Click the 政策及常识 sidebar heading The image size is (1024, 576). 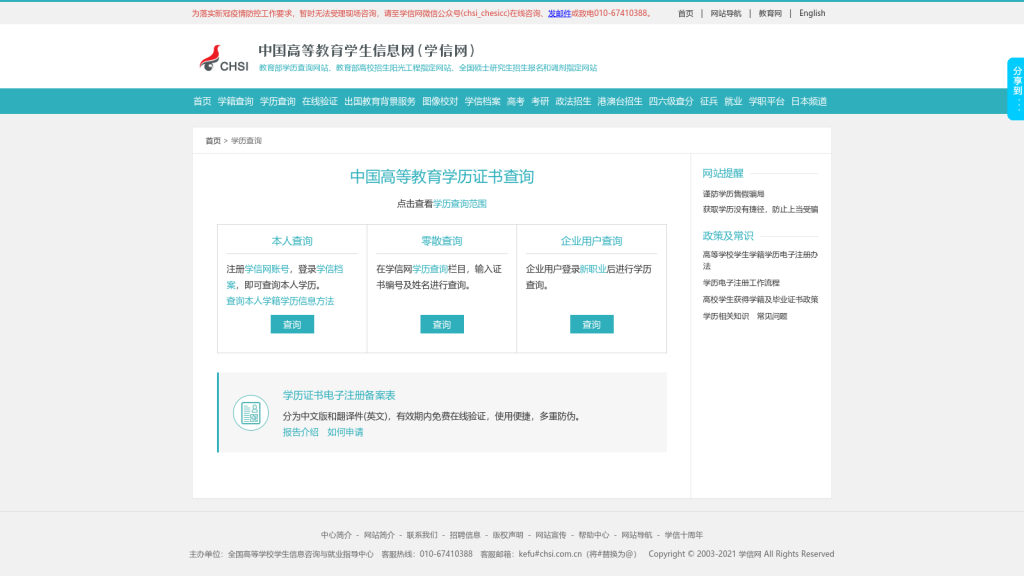click(x=728, y=236)
